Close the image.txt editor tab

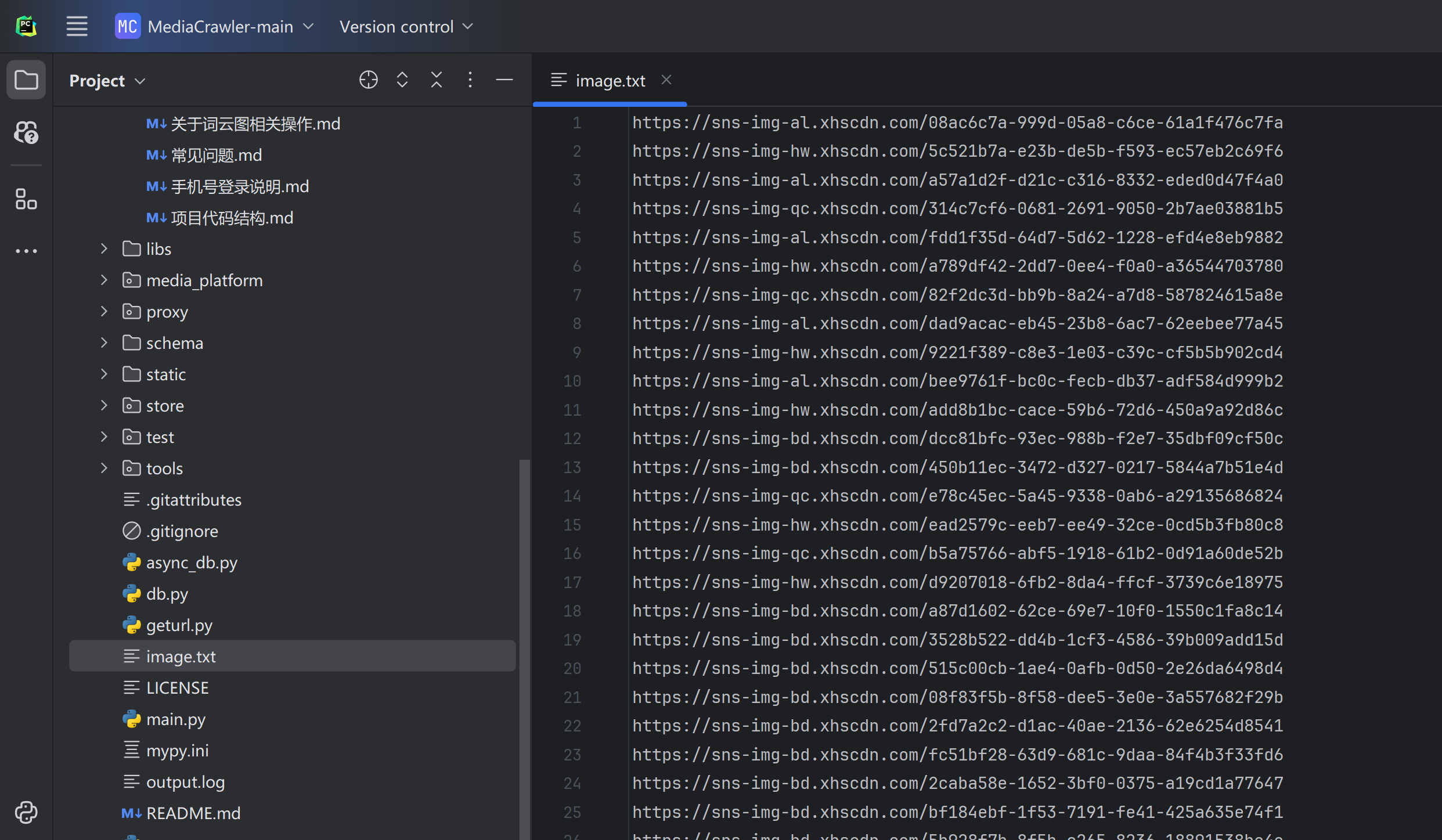tap(667, 80)
